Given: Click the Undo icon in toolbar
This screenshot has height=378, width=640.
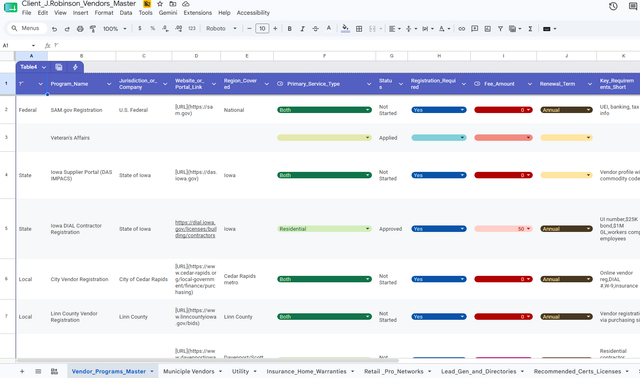Looking at the screenshot, I should pyautogui.click(x=54, y=29).
